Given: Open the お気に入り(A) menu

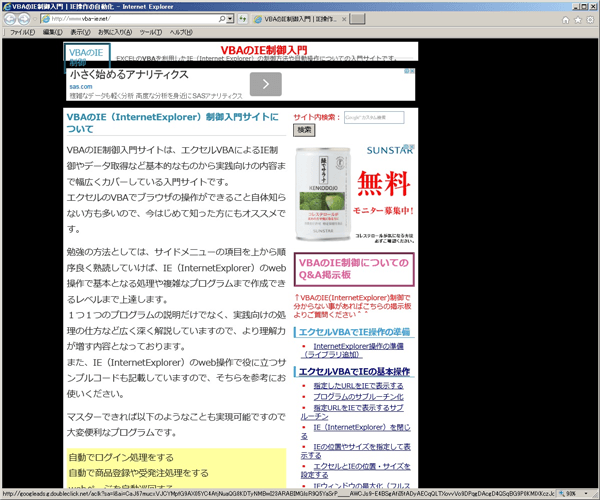Looking at the screenshot, I should coord(115,32).
